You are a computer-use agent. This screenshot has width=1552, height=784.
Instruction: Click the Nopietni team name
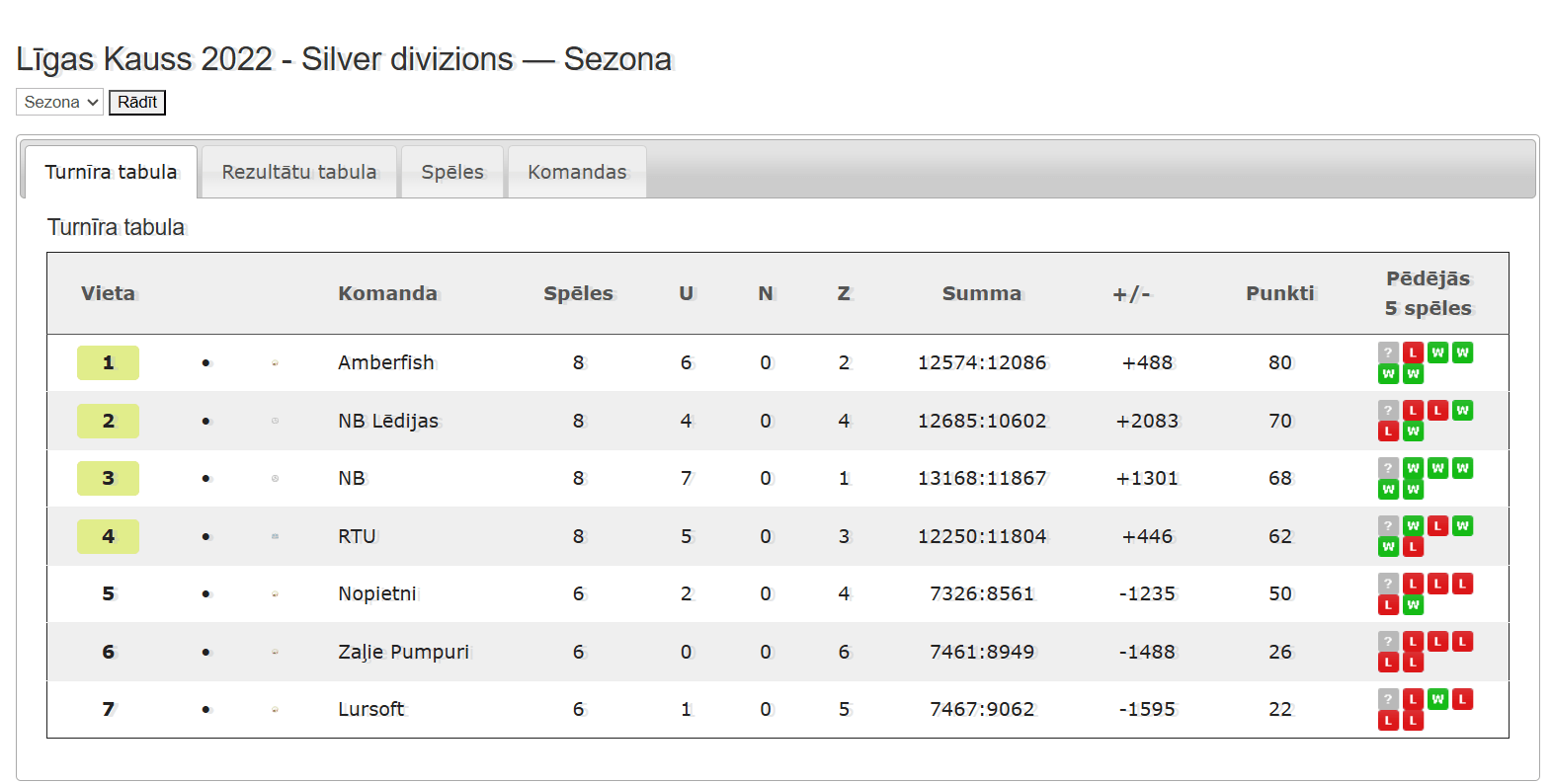(x=377, y=593)
